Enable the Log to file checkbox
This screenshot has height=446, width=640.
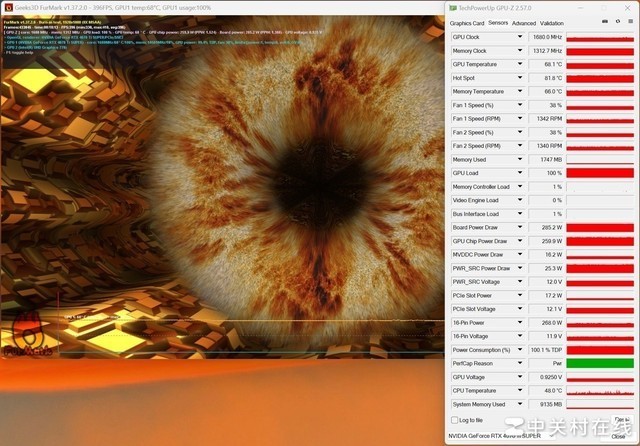tap(455, 420)
